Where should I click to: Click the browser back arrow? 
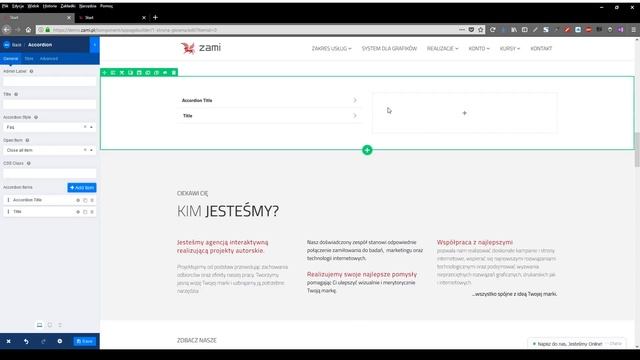[7, 30]
